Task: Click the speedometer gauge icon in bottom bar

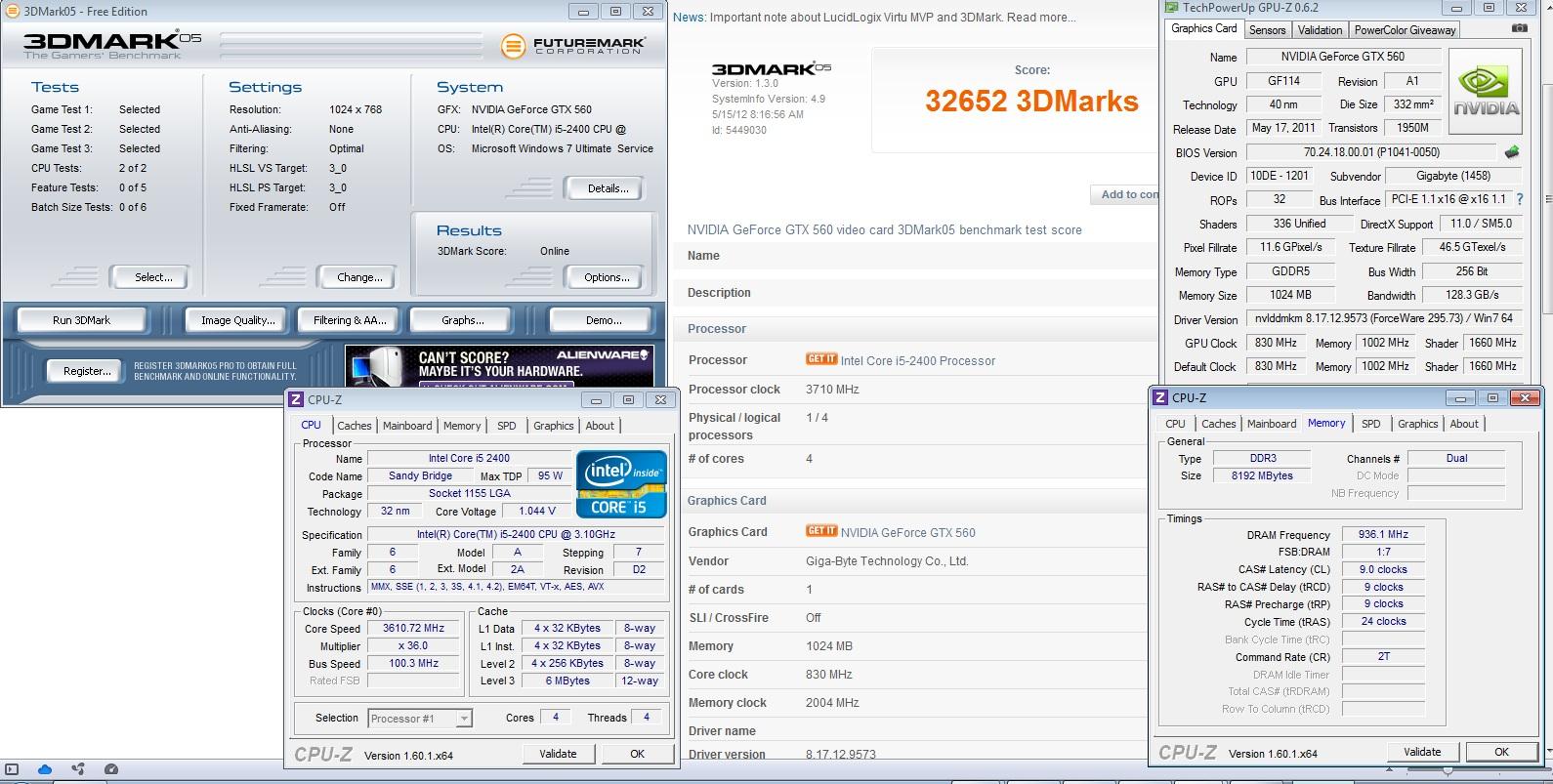Action: (x=111, y=769)
